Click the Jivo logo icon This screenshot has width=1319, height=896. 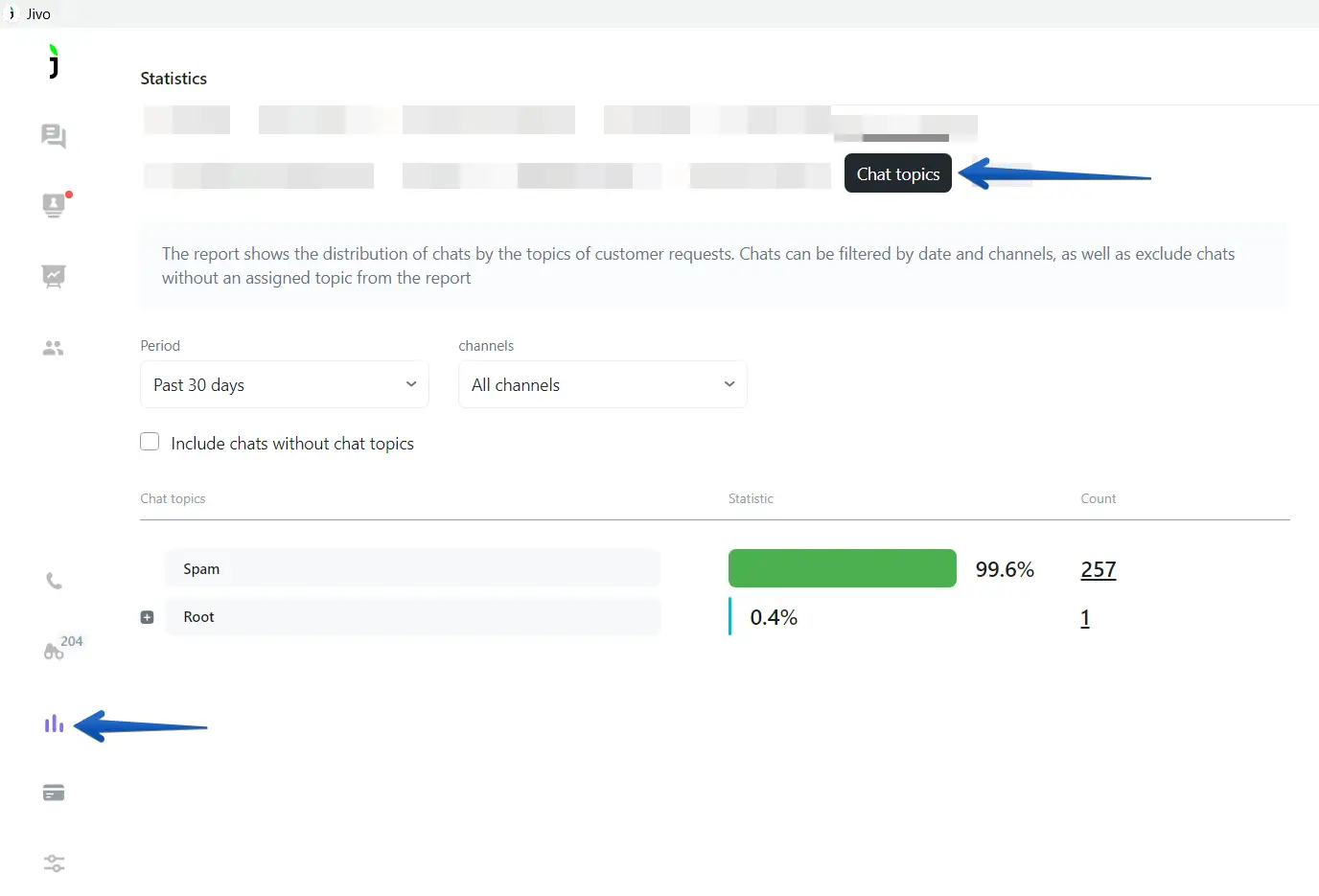54,61
